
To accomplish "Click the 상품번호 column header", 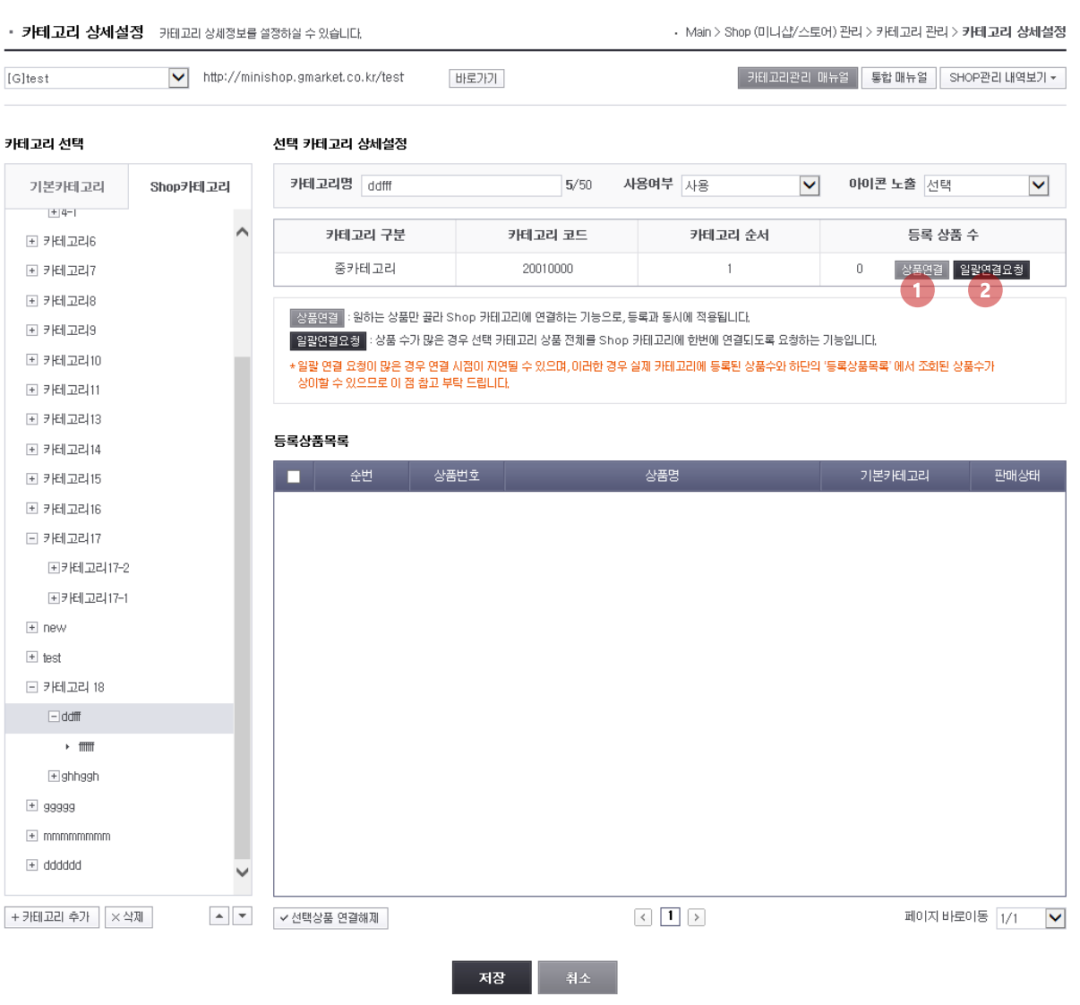I will tap(457, 476).
